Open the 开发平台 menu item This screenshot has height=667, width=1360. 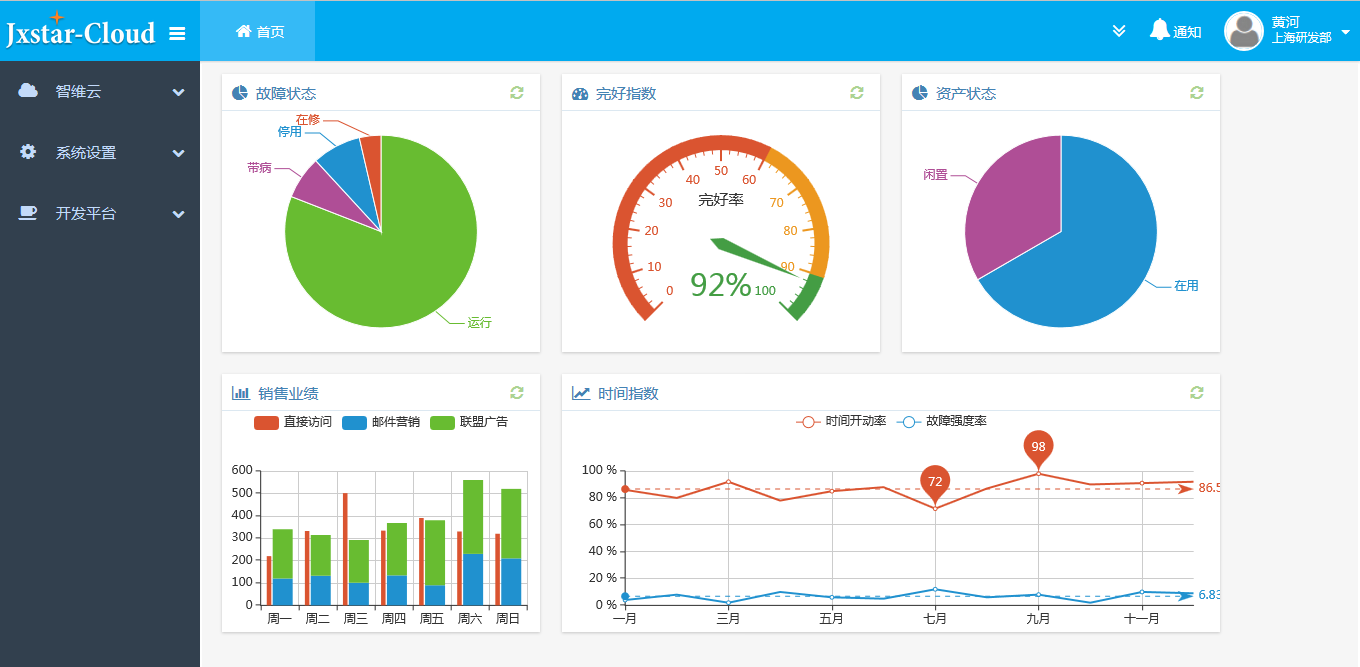tap(100, 214)
